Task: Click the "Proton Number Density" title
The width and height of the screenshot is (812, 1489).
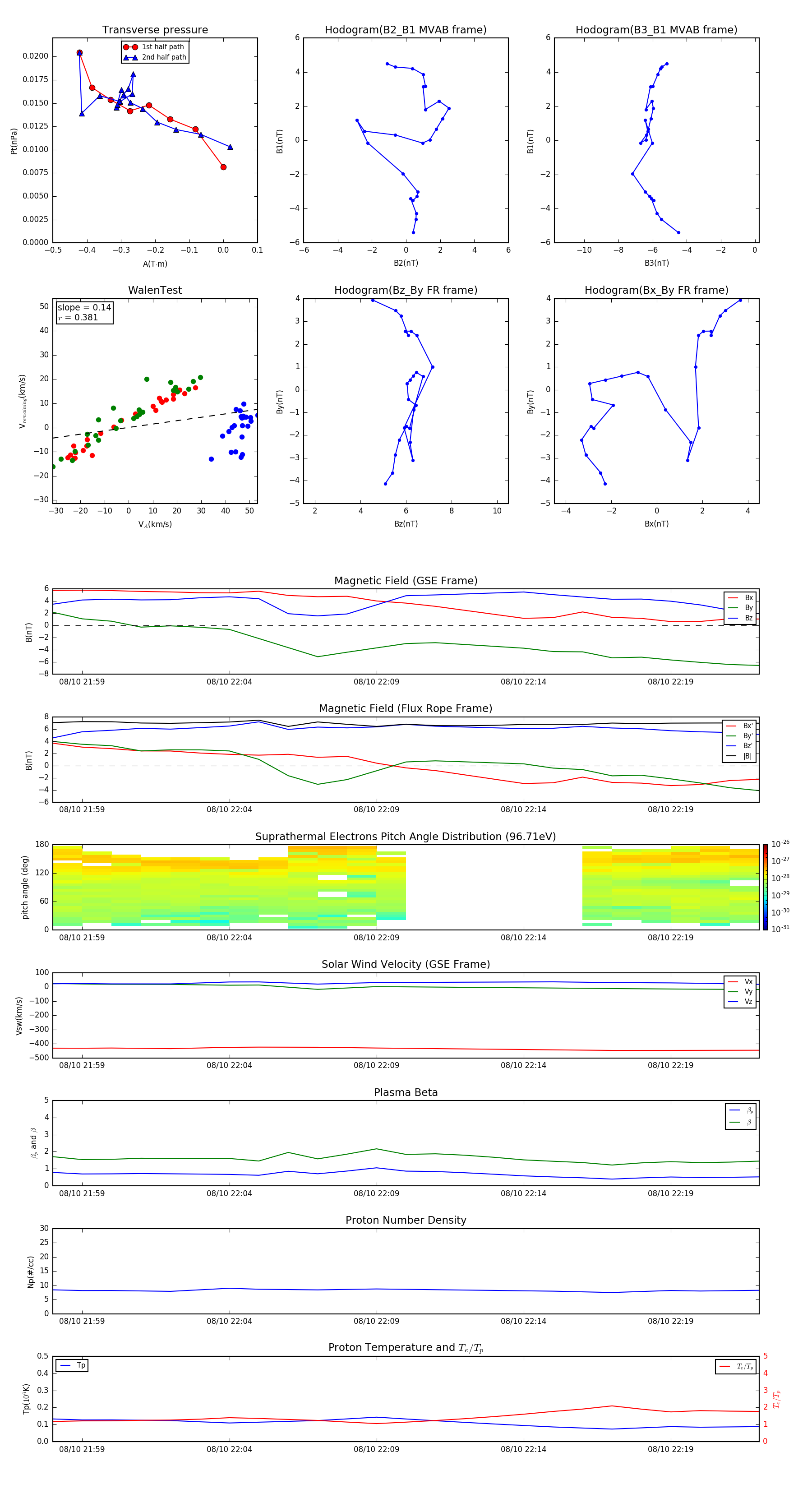Action: pos(406,1221)
